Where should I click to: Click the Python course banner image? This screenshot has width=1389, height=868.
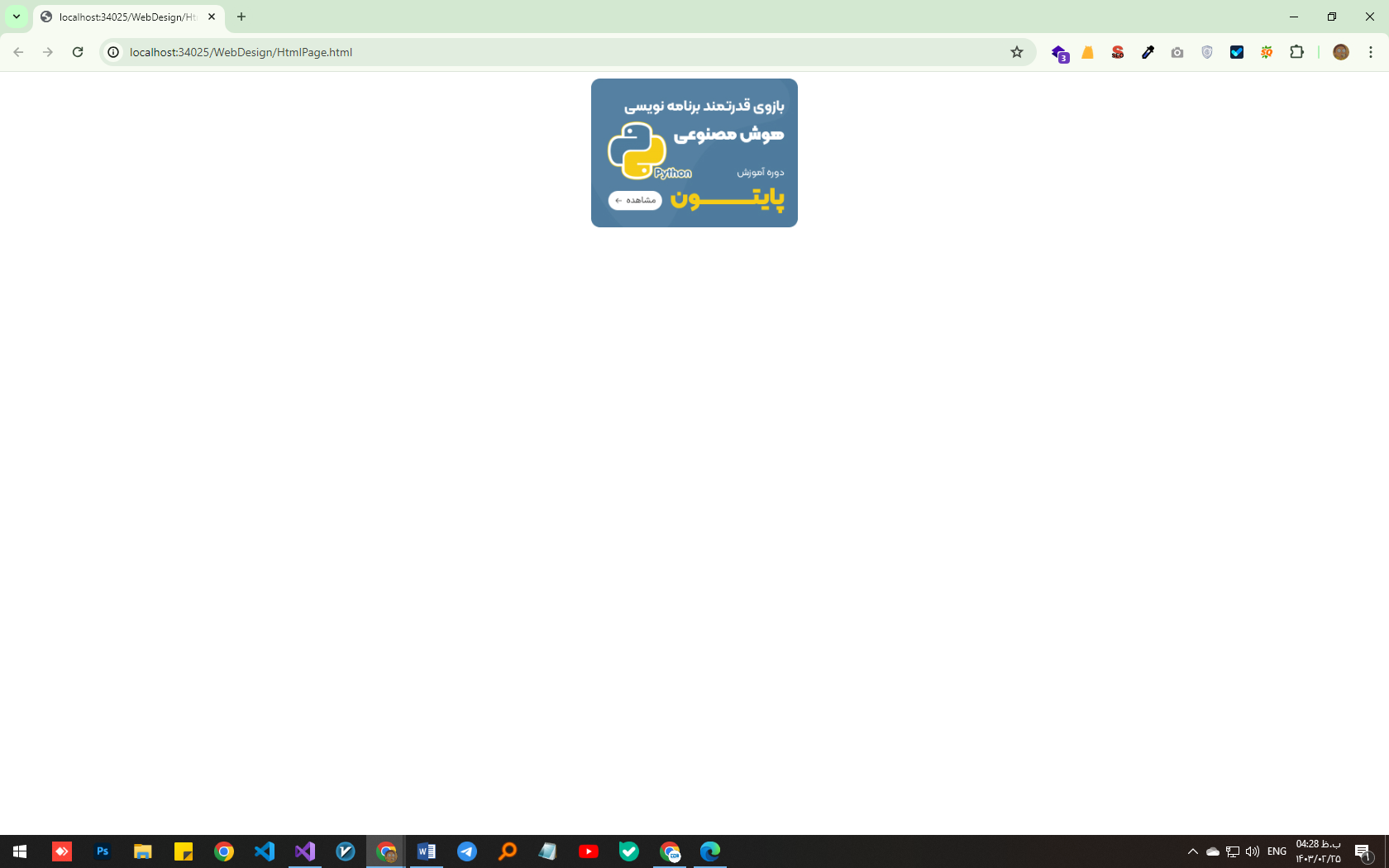(x=694, y=153)
